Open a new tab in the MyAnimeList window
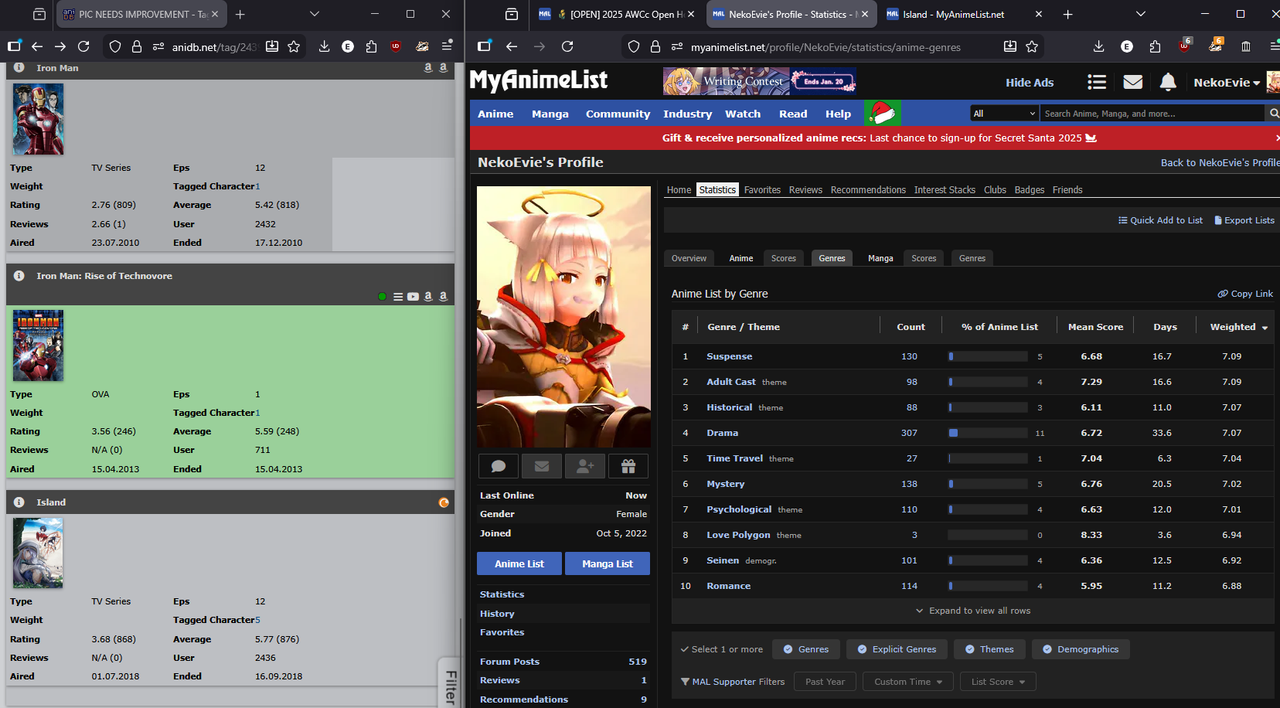Viewport: 1280px width, 708px height. coord(1068,14)
